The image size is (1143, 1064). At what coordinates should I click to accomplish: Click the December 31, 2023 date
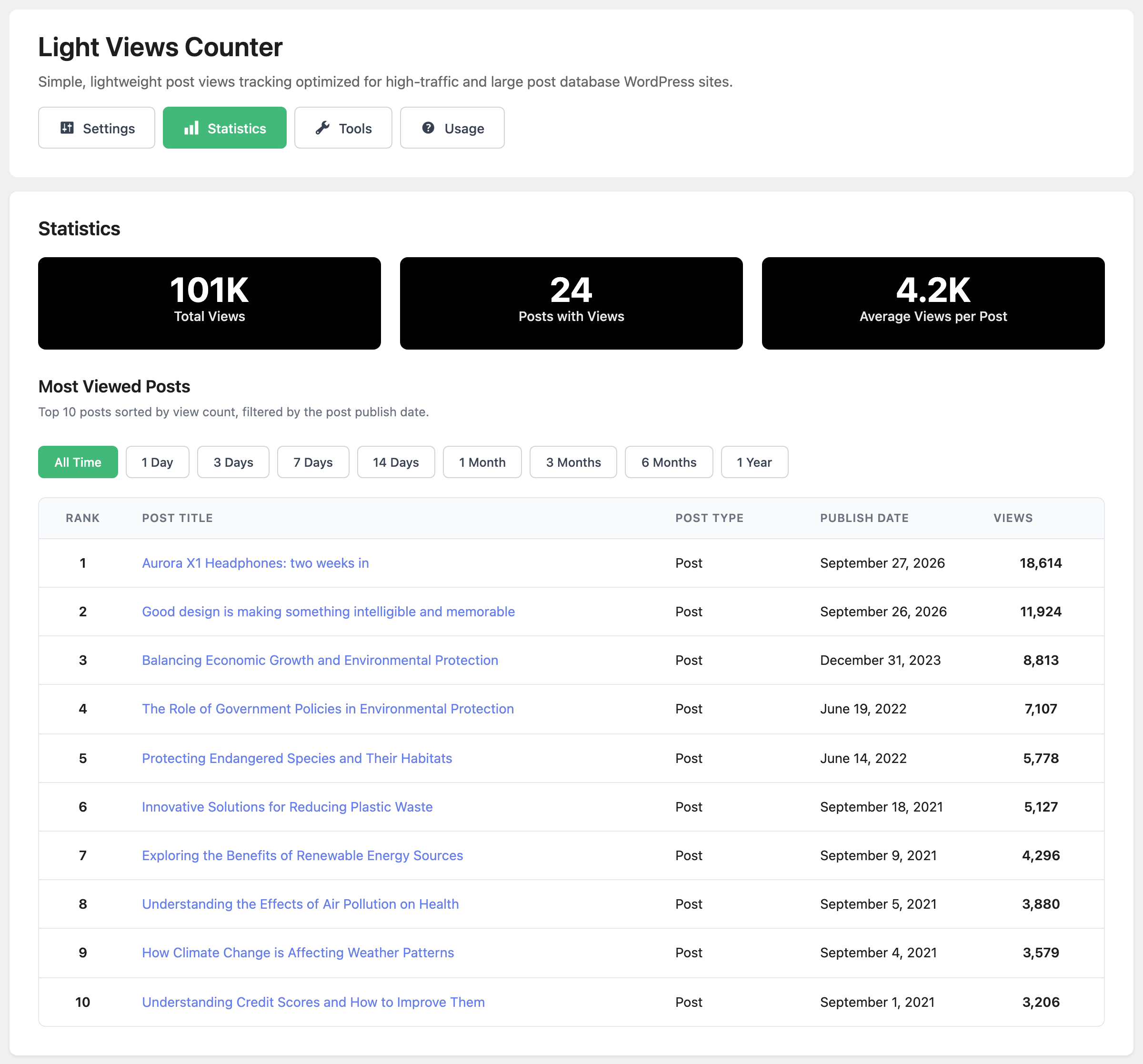(880, 660)
